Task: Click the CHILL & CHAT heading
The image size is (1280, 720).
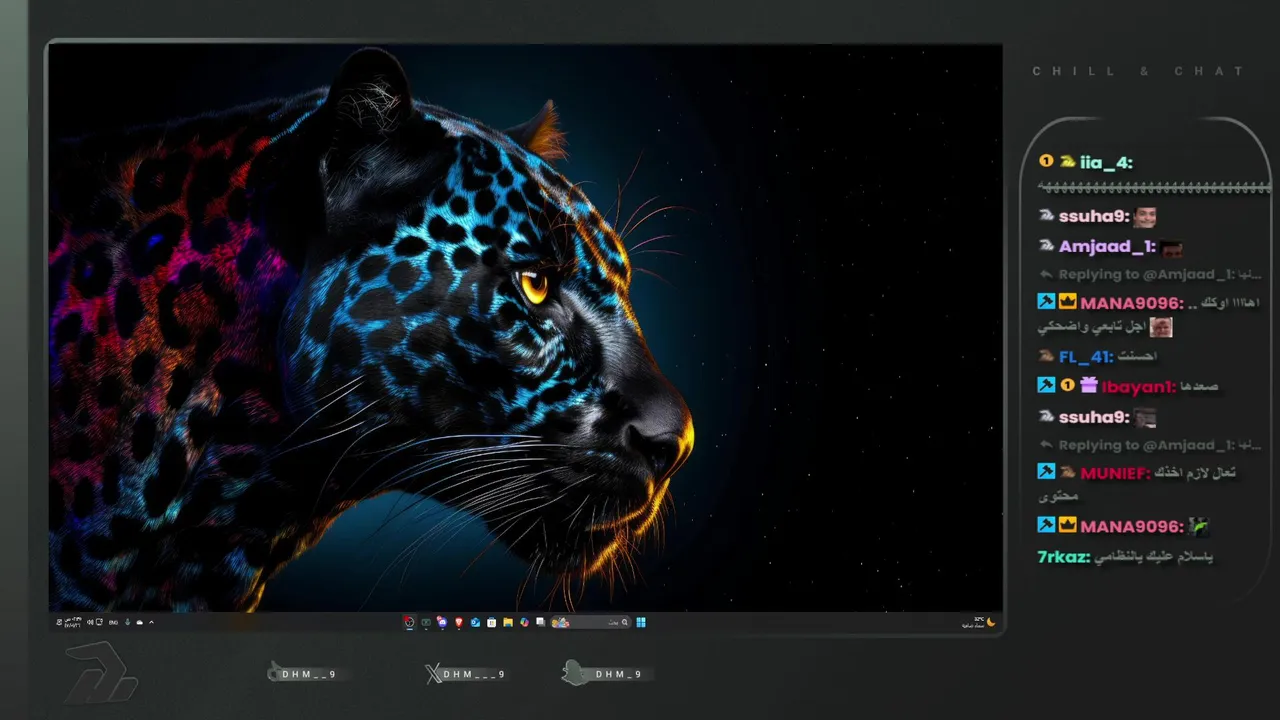Action: pos(1138,71)
